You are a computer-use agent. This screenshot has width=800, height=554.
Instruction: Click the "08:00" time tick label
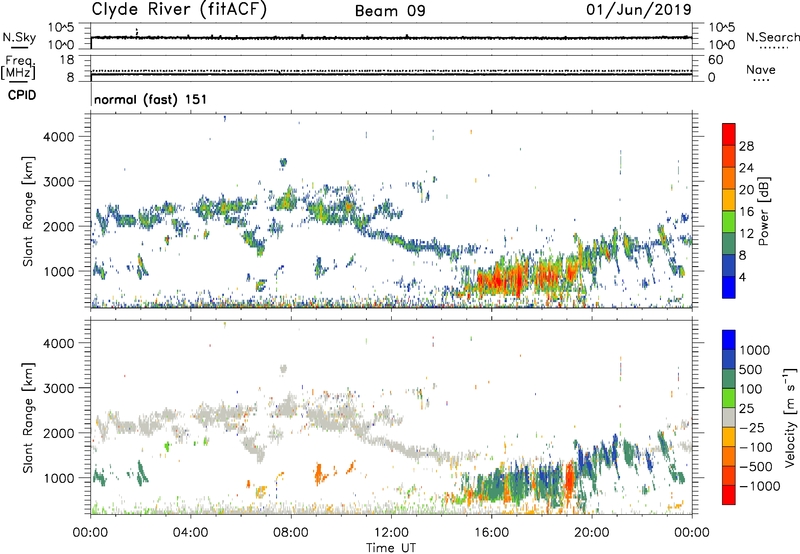(291, 533)
